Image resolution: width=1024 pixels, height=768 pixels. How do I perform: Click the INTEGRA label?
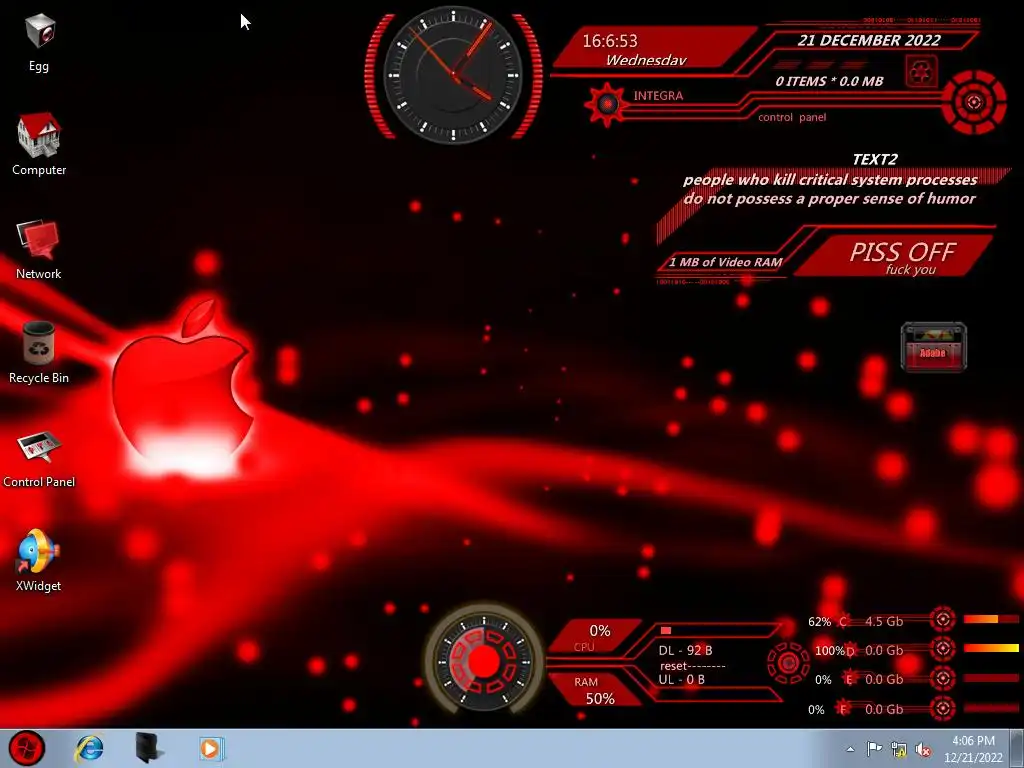[x=658, y=96]
